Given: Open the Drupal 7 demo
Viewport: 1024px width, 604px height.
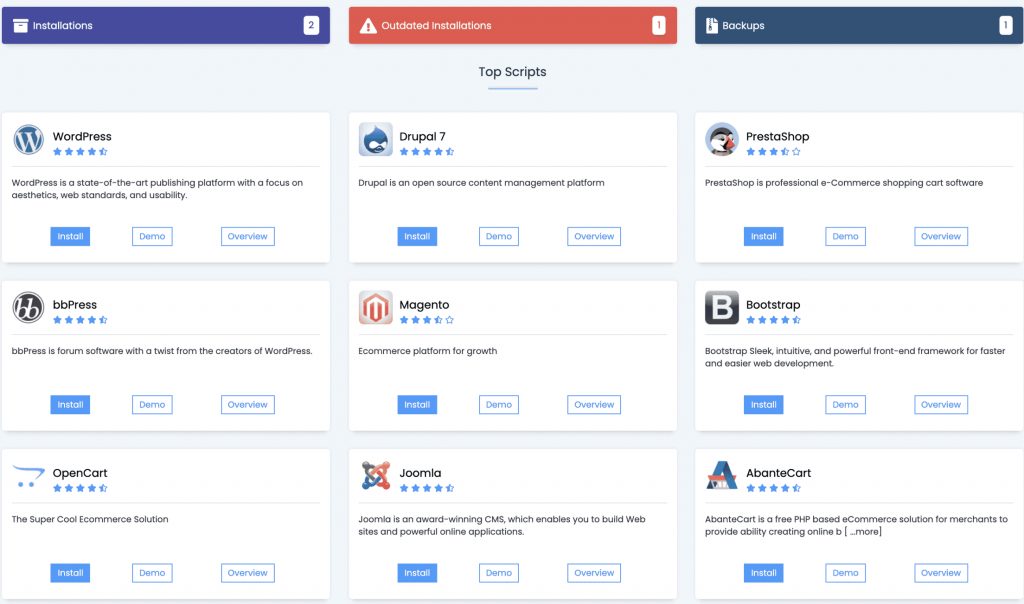Looking at the screenshot, I should point(499,237).
